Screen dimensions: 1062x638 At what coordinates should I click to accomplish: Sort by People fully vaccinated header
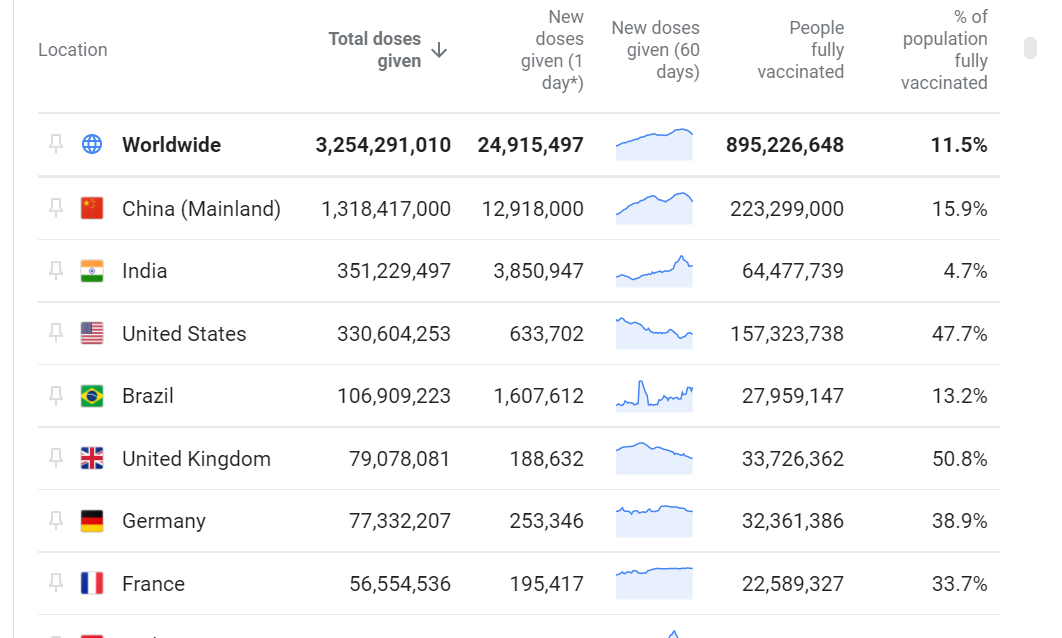(801, 49)
